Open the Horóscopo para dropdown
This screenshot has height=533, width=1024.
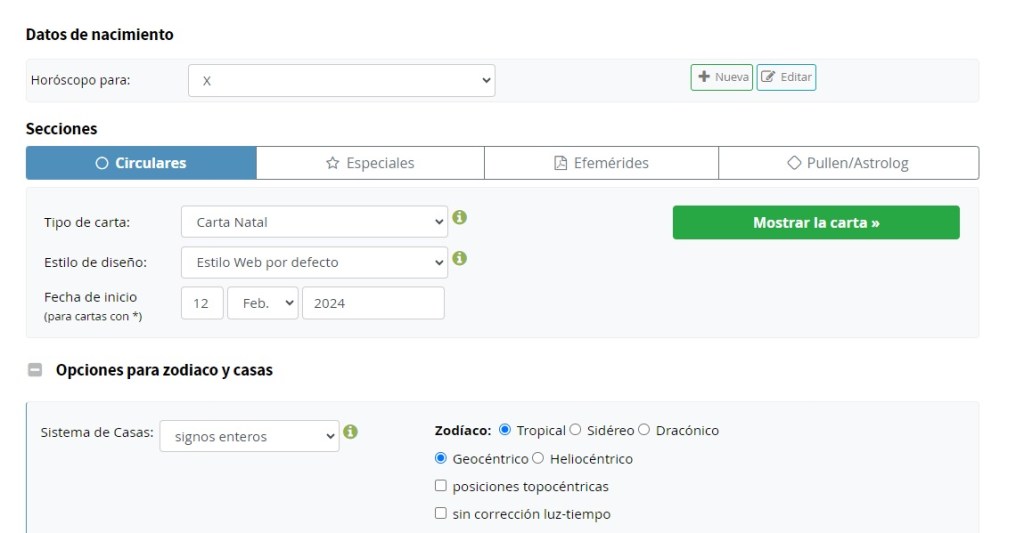341,81
